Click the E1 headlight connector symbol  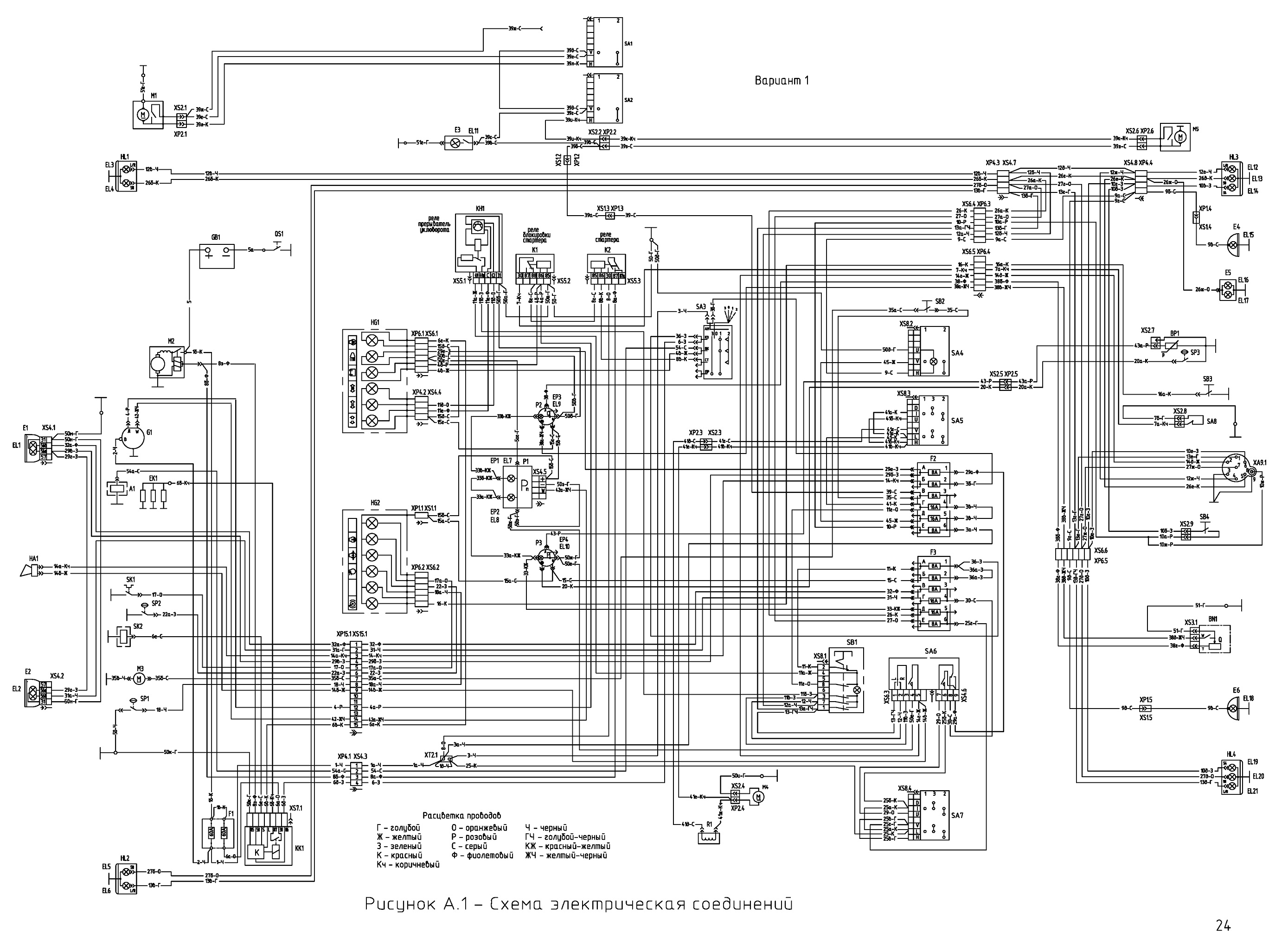37,447
